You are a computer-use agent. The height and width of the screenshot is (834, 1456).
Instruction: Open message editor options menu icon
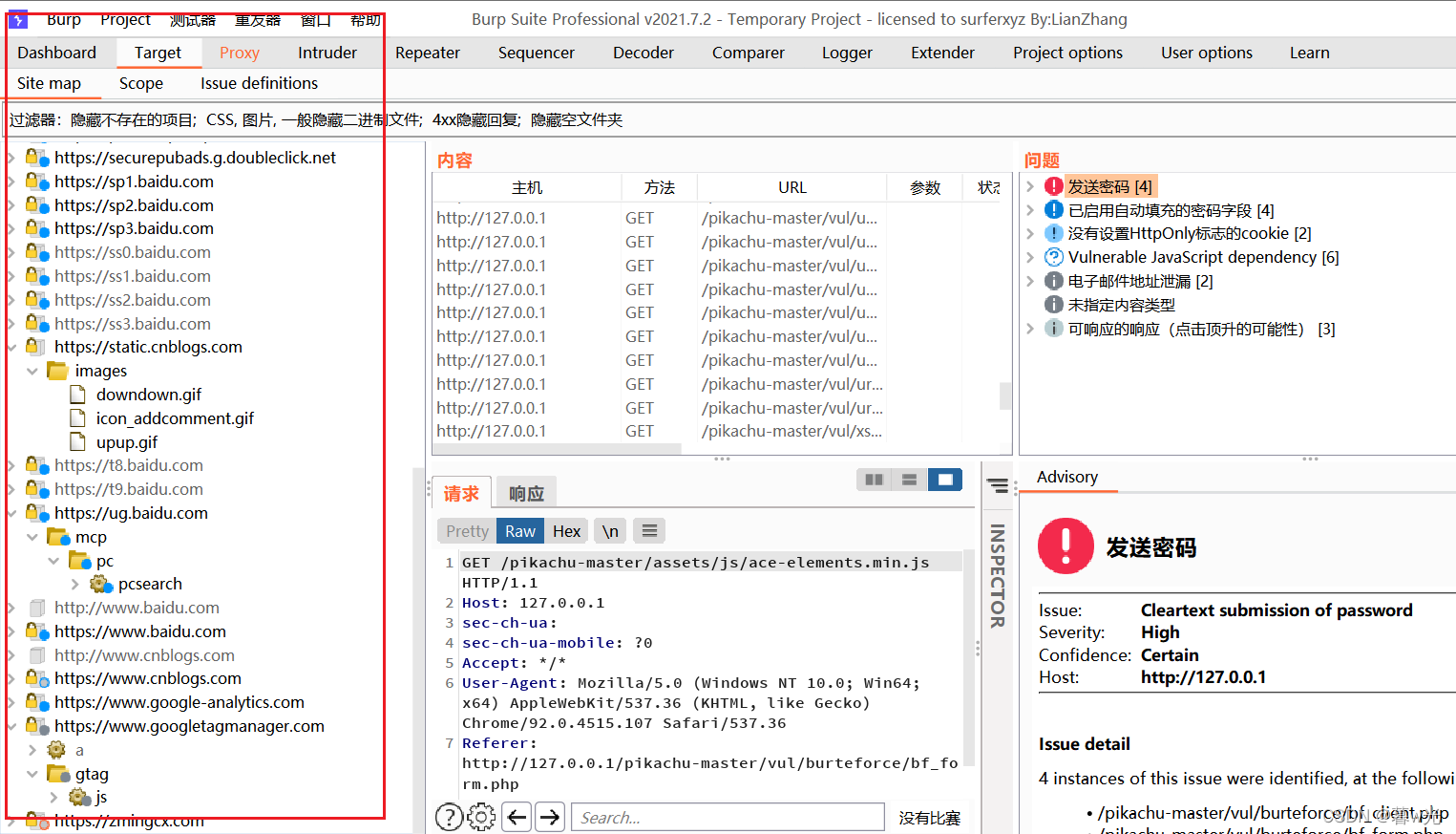tap(649, 531)
